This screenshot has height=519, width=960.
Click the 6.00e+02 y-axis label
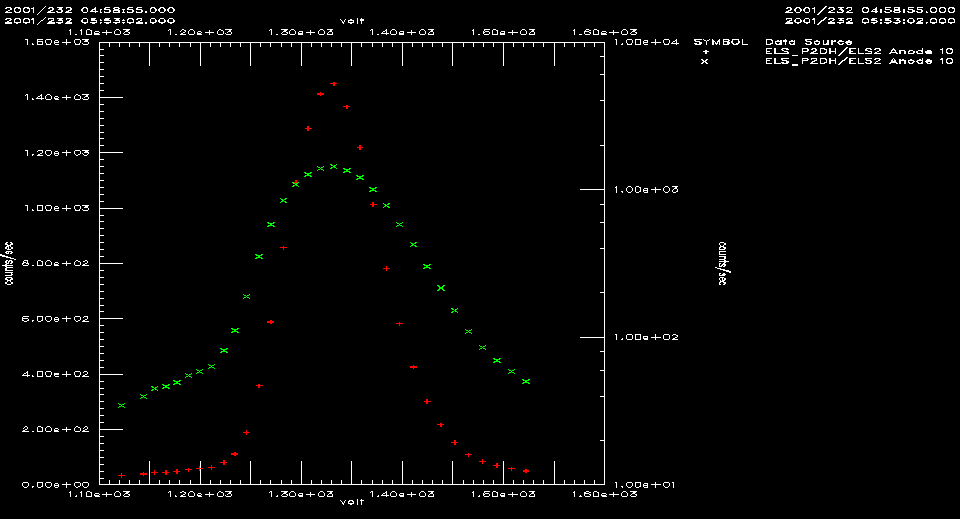56,319
